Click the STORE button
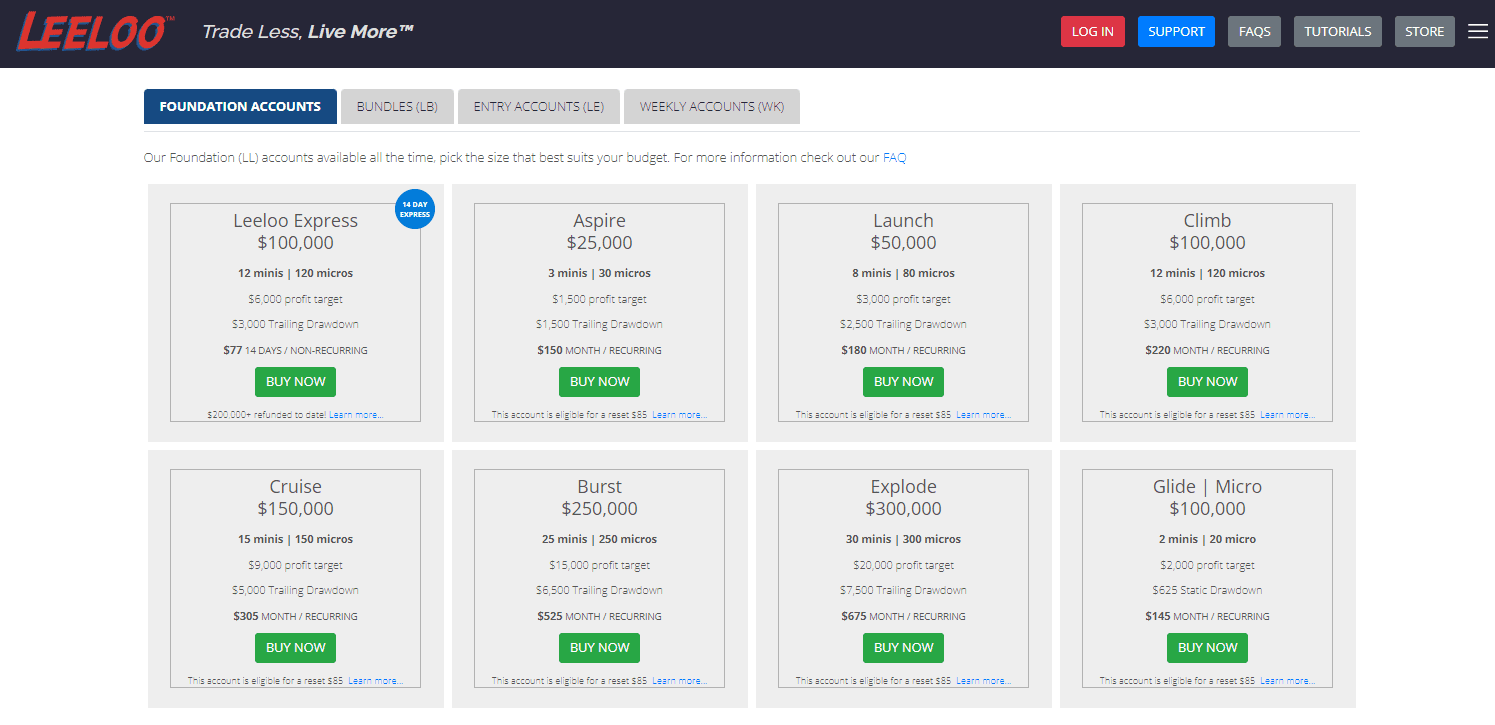This screenshot has width=1495, height=725. [1424, 31]
